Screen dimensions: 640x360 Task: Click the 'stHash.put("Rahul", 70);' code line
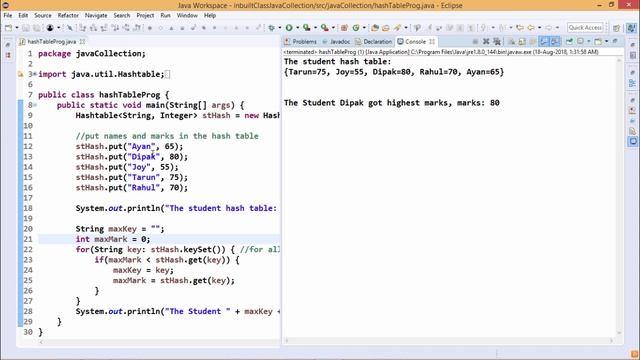pos(131,188)
